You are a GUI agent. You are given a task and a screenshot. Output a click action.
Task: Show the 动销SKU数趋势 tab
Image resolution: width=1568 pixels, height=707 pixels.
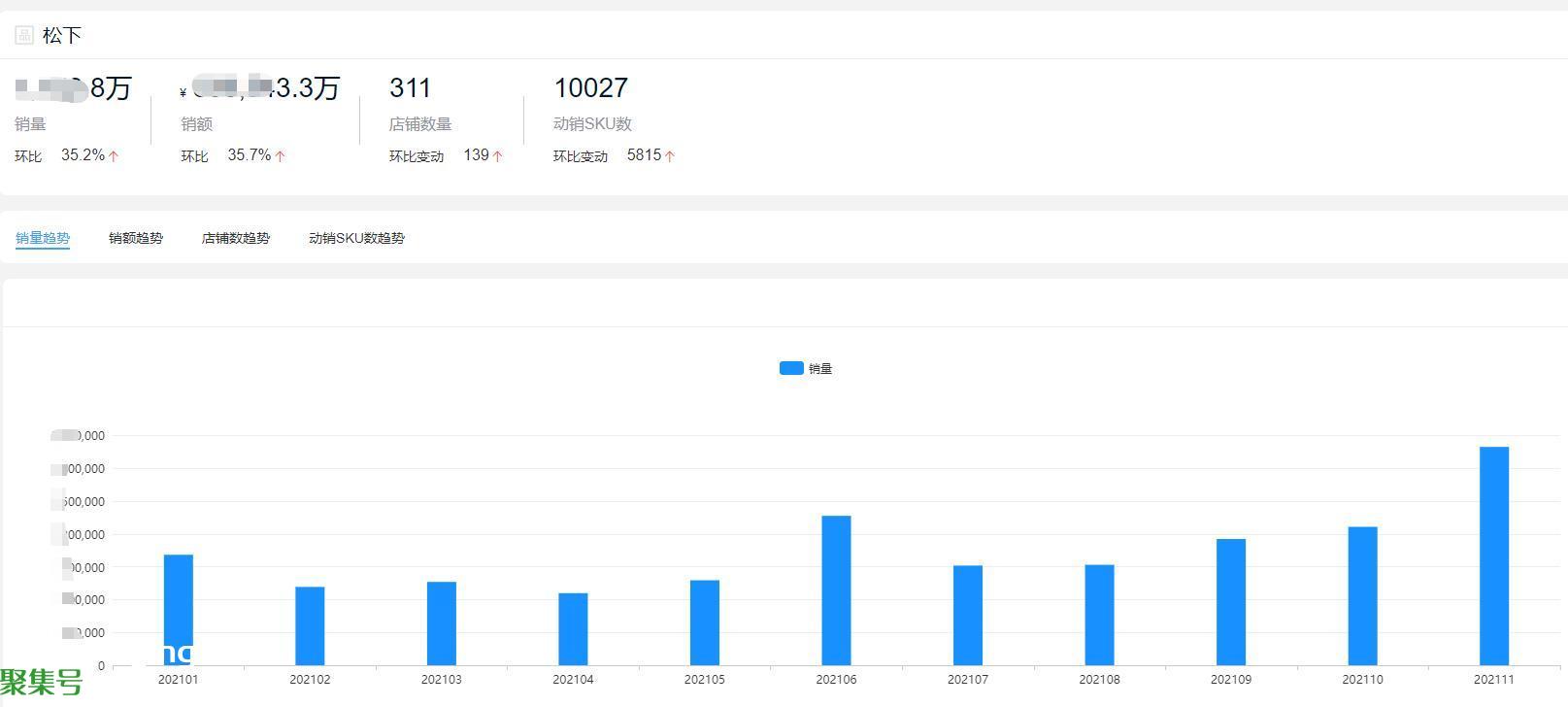356,238
